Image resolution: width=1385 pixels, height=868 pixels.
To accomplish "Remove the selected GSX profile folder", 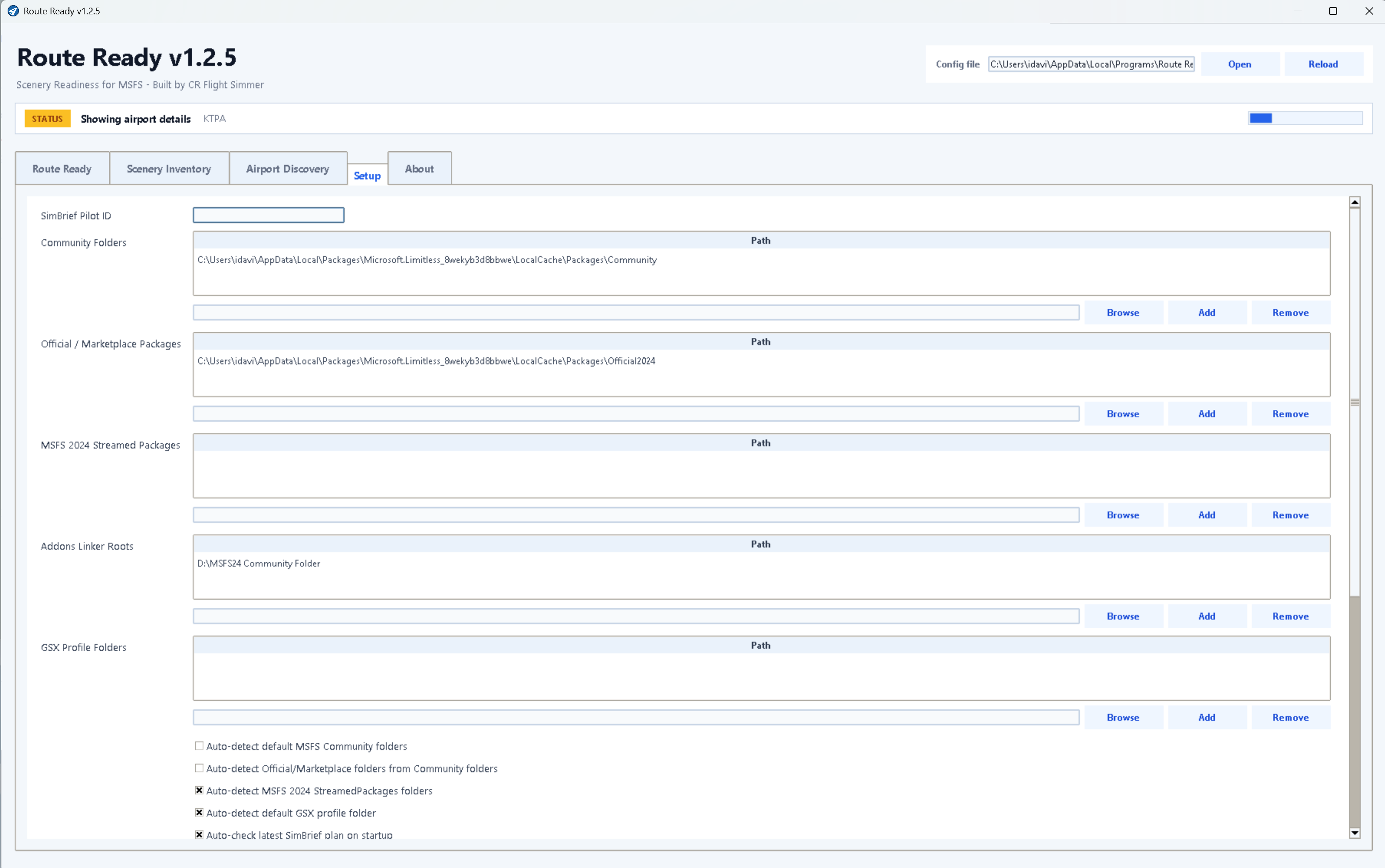I will pos(1290,718).
